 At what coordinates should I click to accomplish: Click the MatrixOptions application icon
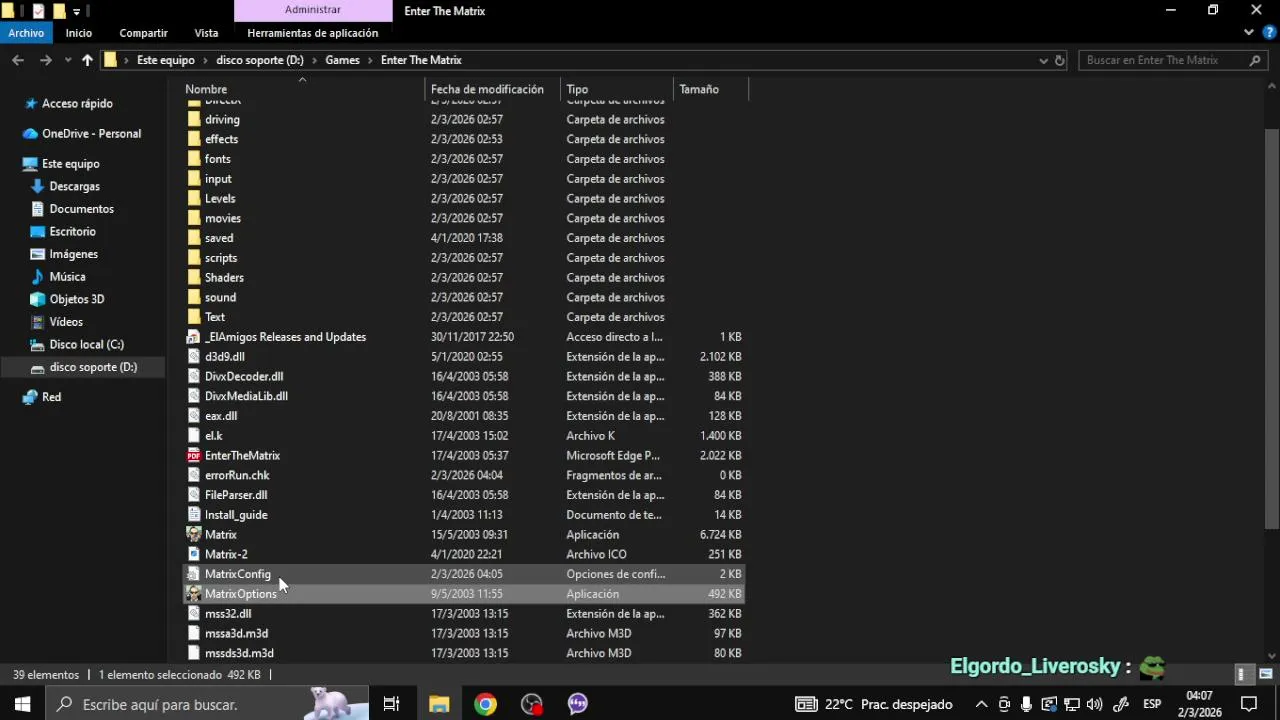(x=194, y=594)
